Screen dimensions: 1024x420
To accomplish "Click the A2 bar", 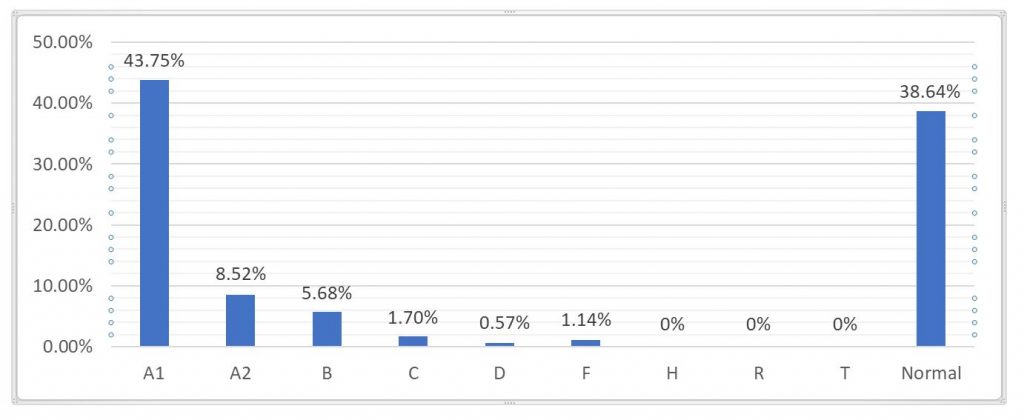I will 240,320.
